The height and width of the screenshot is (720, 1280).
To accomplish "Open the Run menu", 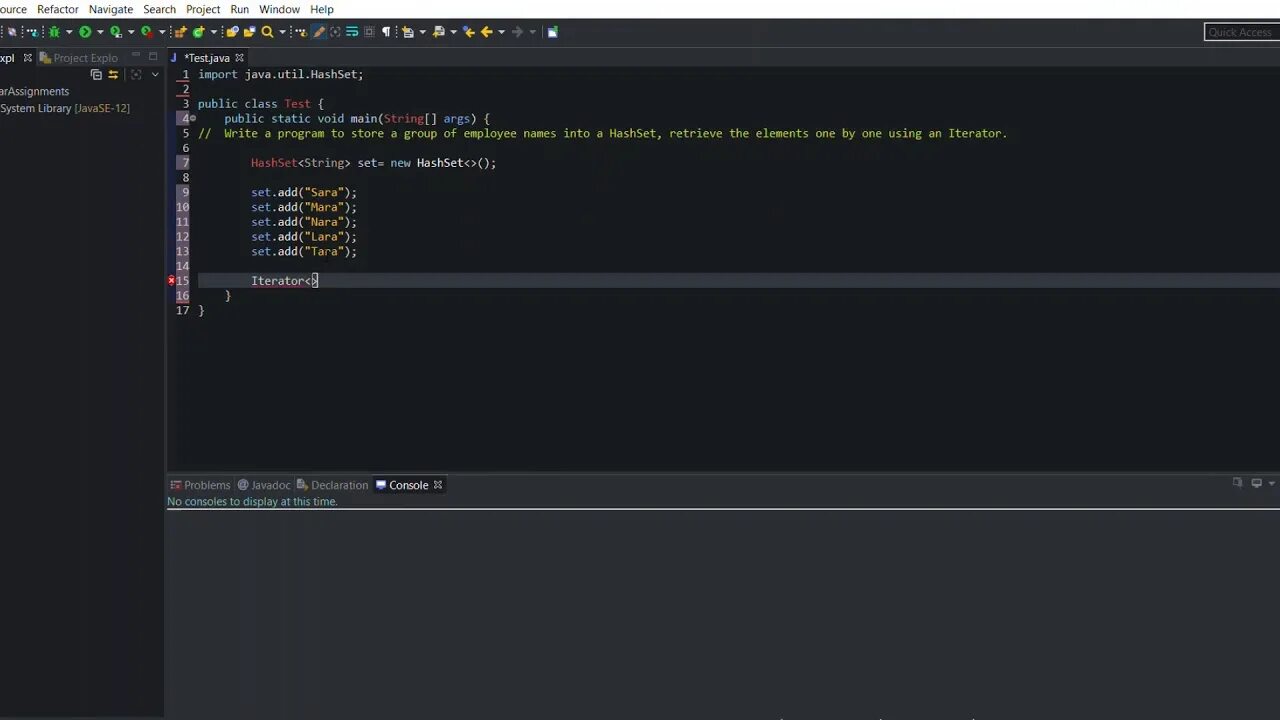I will [x=239, y=9].
